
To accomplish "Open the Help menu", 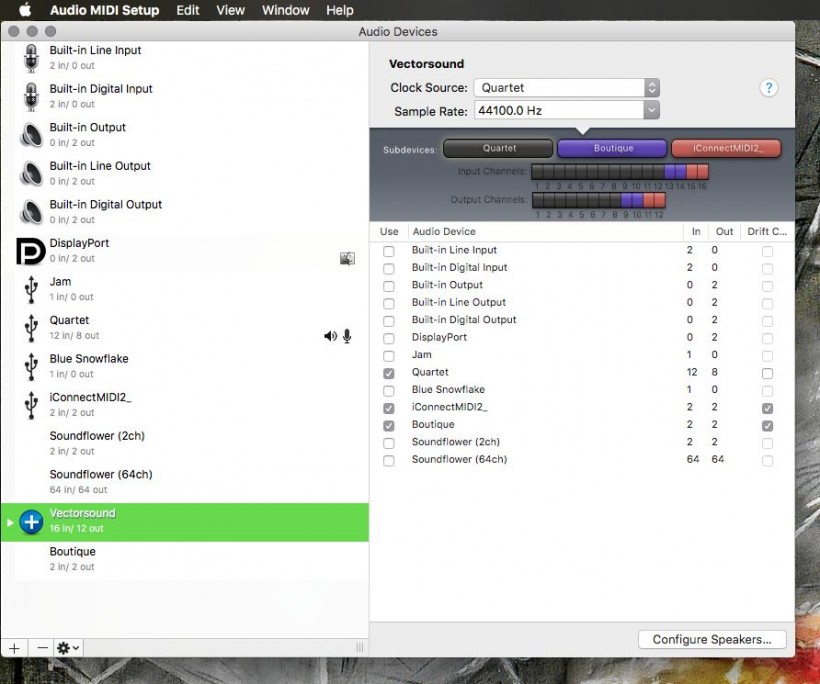I will (340, 10).
